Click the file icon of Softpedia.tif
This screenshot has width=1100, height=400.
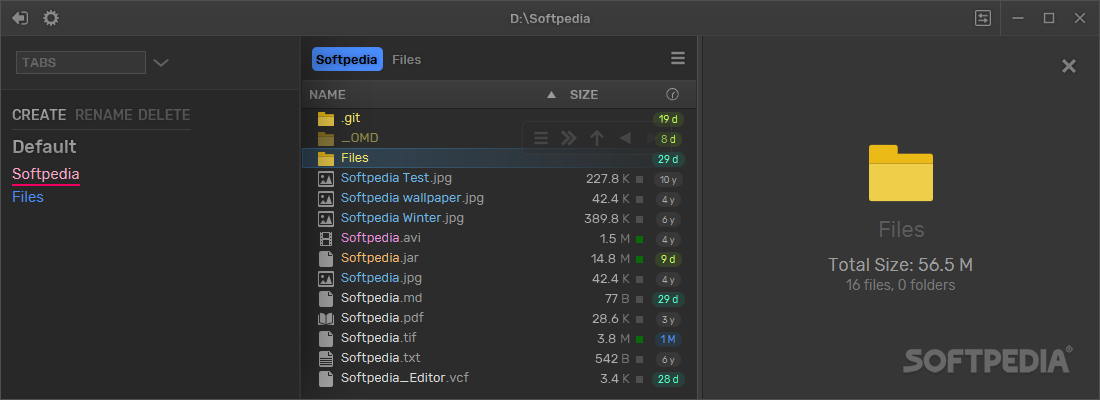point(326,338)
